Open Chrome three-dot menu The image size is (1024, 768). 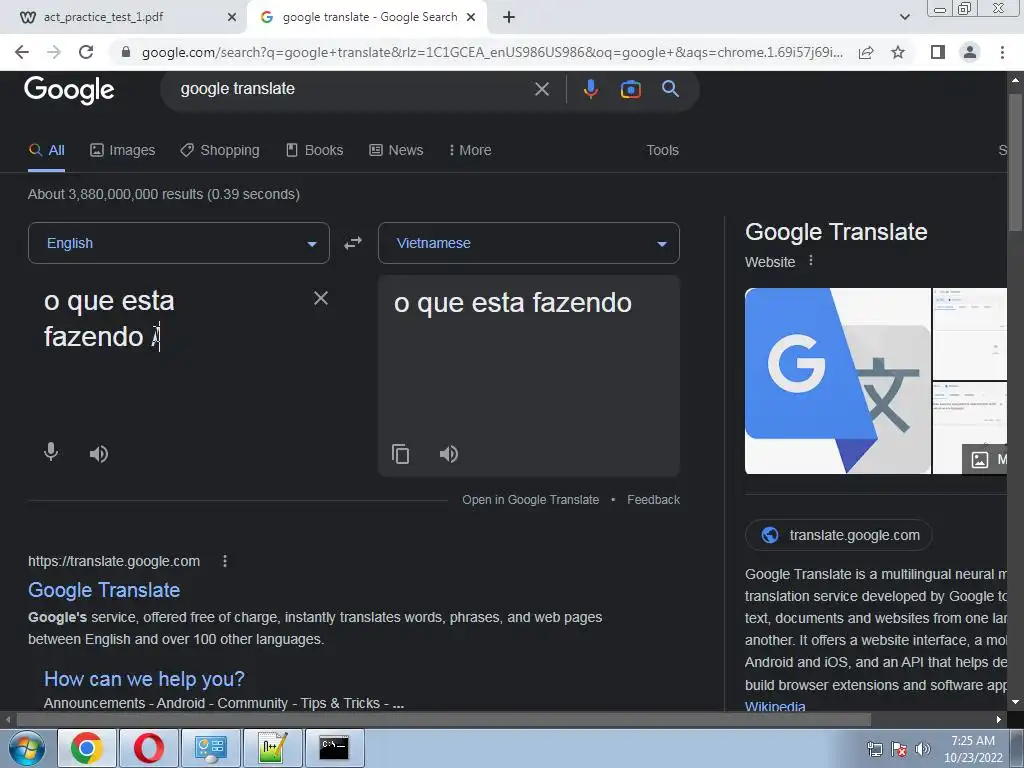pyautogui.click(x=1002, y=52)
